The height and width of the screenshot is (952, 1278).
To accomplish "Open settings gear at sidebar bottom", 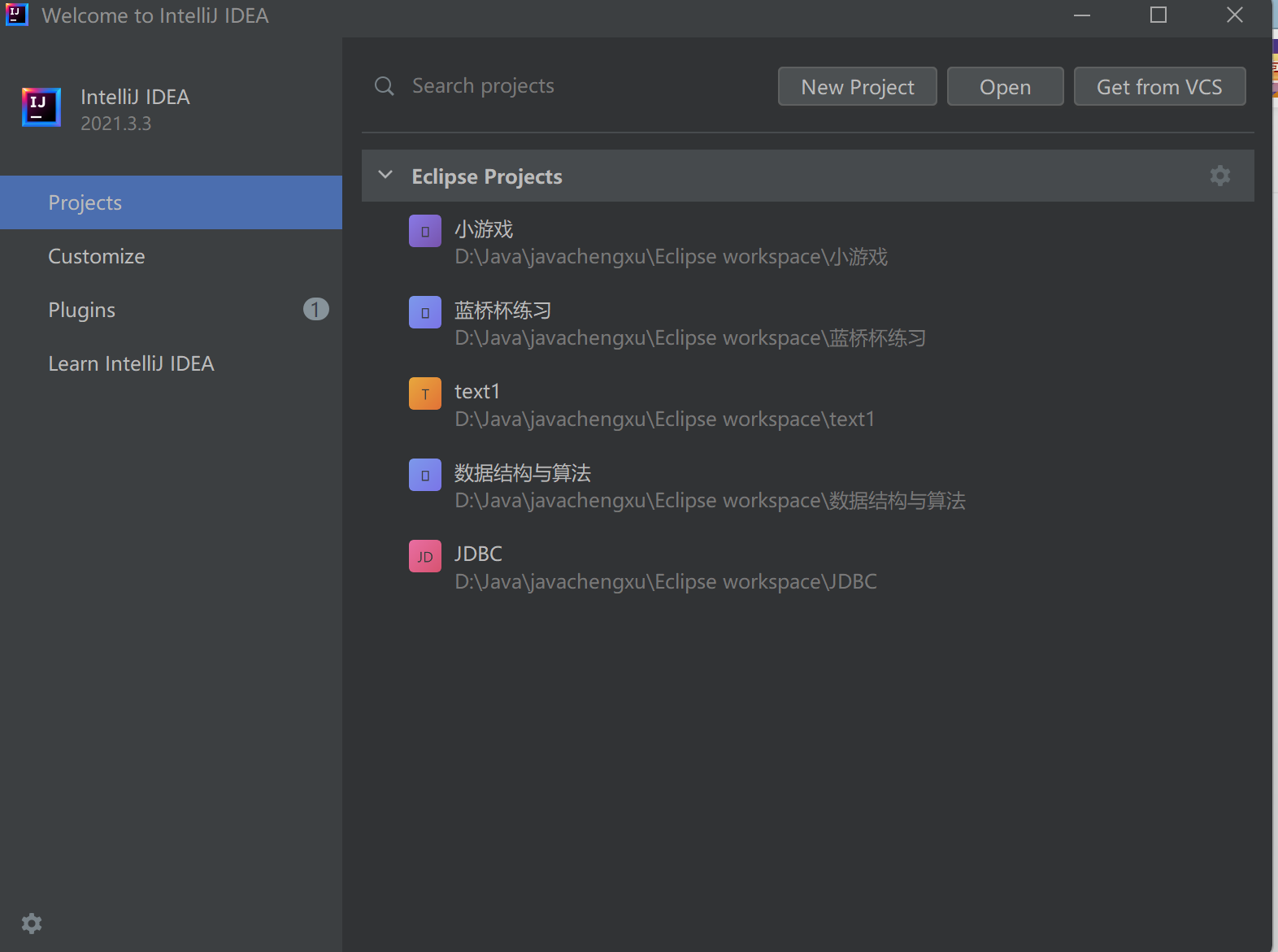I will coord(32,924).
